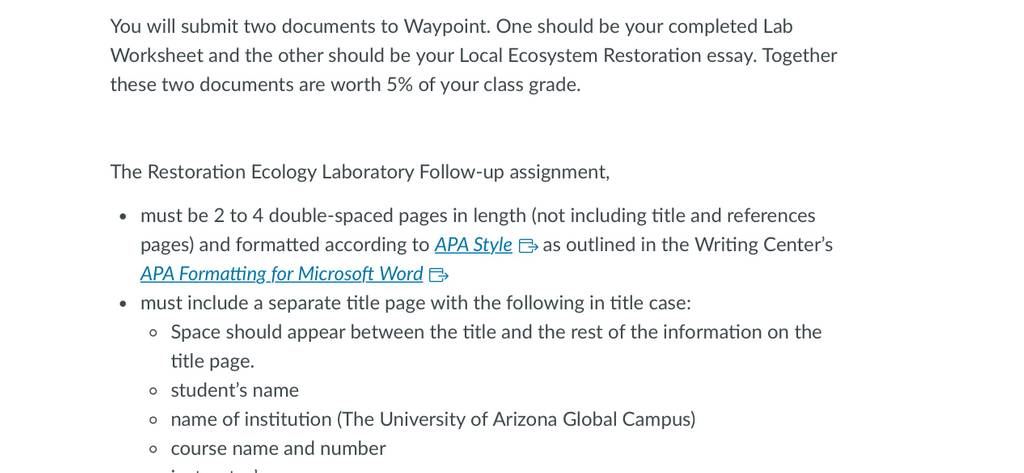Click 'The Restoration Ecology Laboratory Follow-up assignment' heading line
Screen dimensions: 1024x473
(360, 172)
